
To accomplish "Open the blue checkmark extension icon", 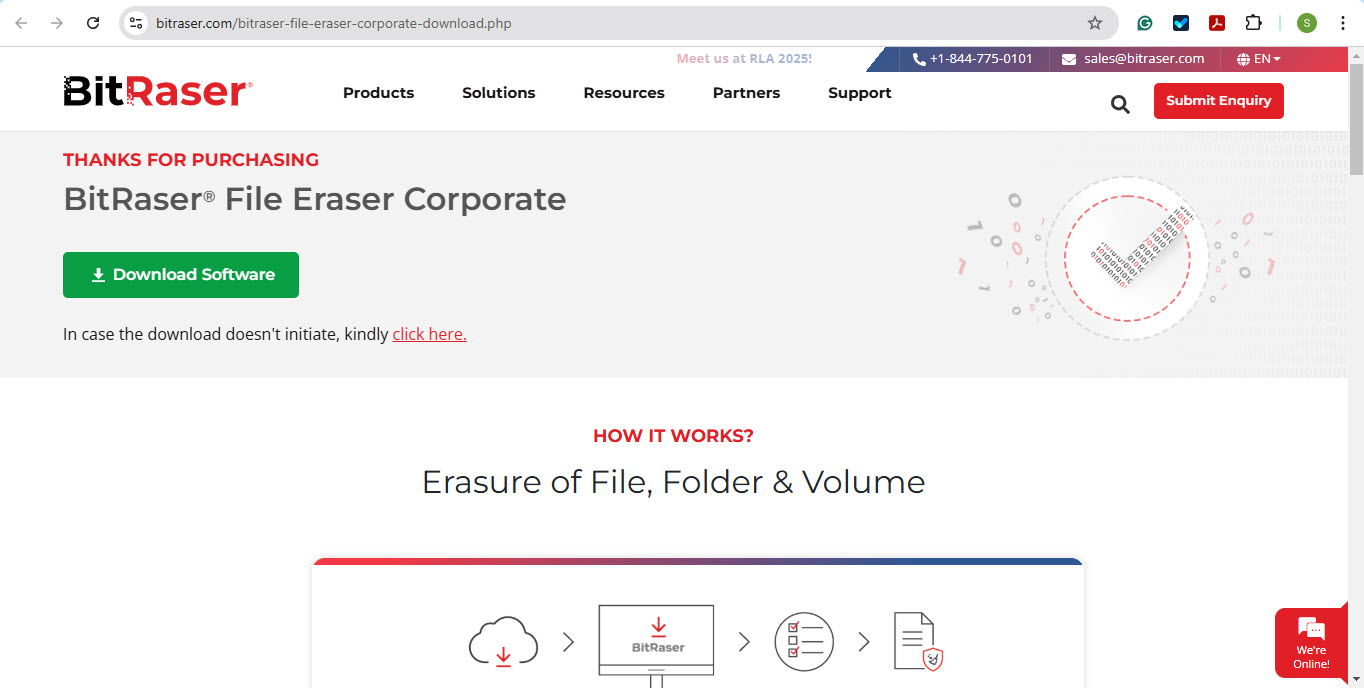I will 1181,22.
